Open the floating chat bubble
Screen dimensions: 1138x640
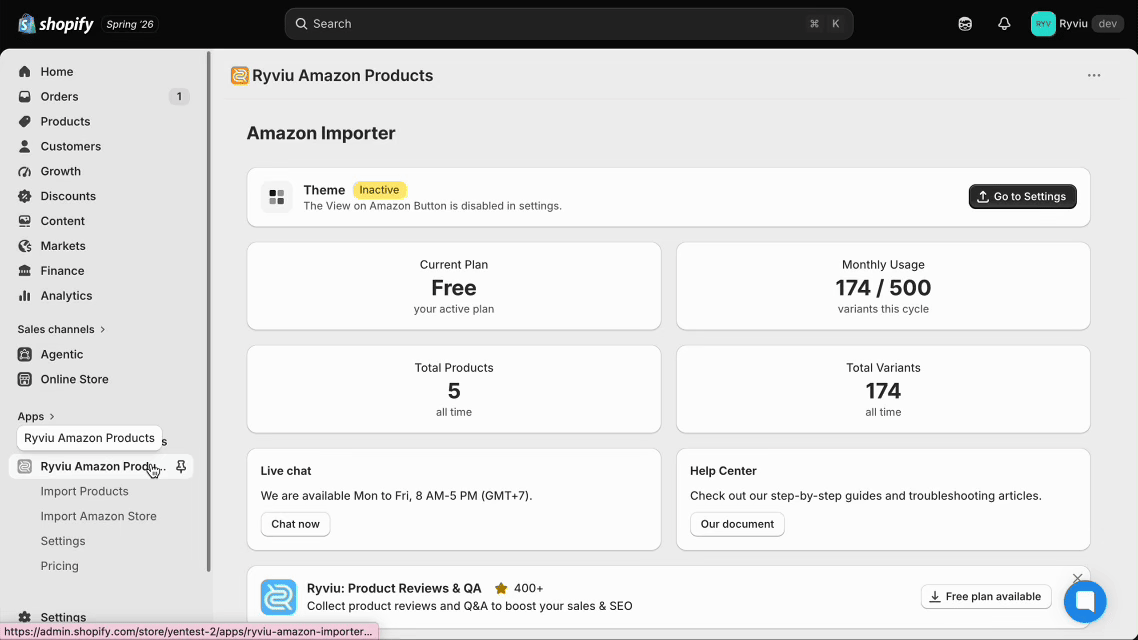(x=1085, y=602)
